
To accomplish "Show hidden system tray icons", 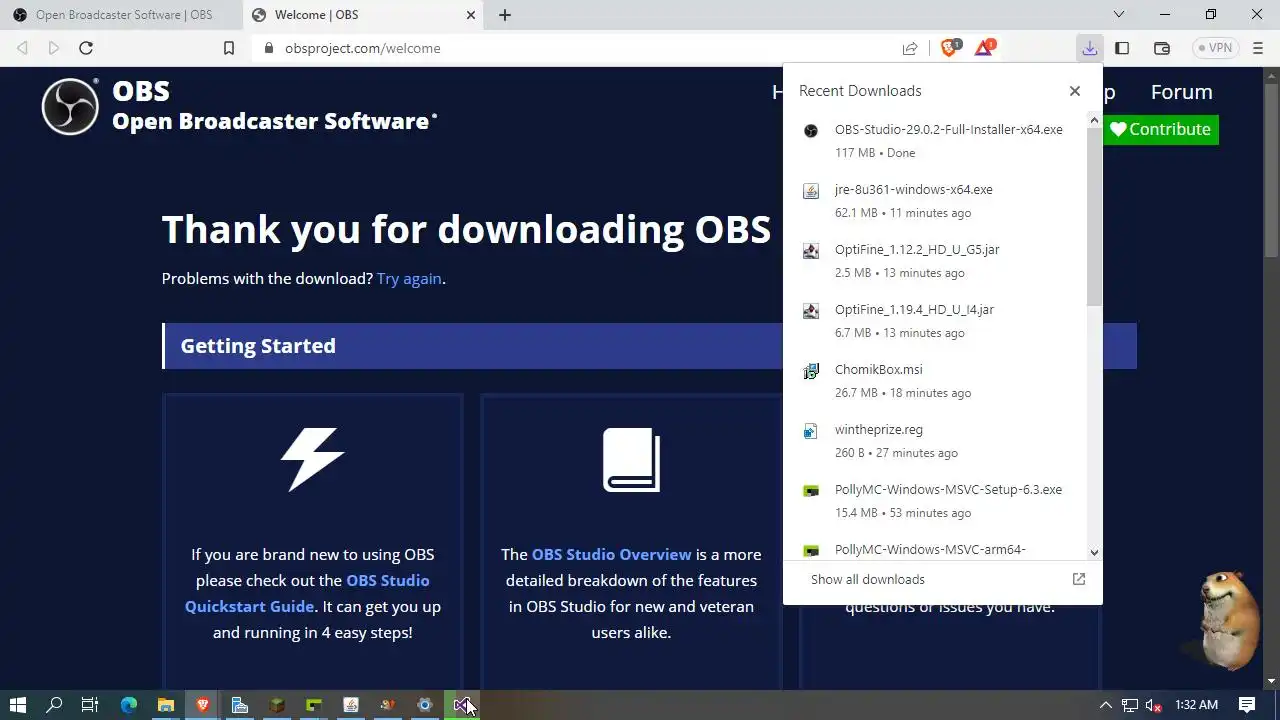I will 1105,705.
